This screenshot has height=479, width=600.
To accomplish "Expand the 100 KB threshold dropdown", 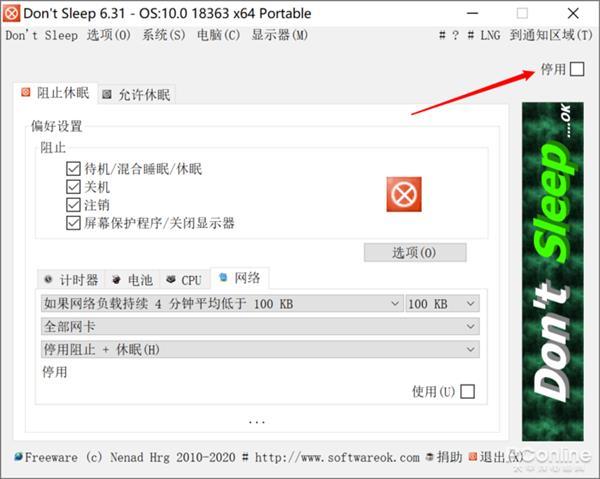I will click(442, 304).
